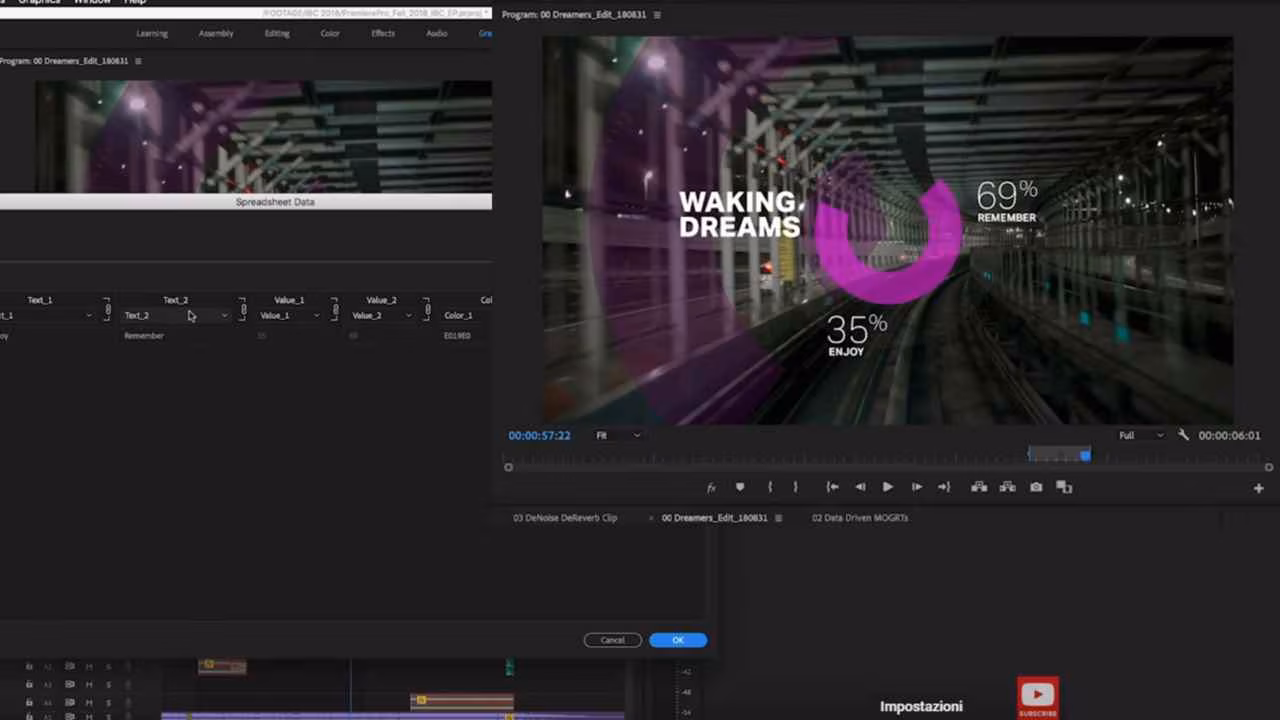
Task: Click the right zoom scroll bar handle
Action: tap(1269, 467)
